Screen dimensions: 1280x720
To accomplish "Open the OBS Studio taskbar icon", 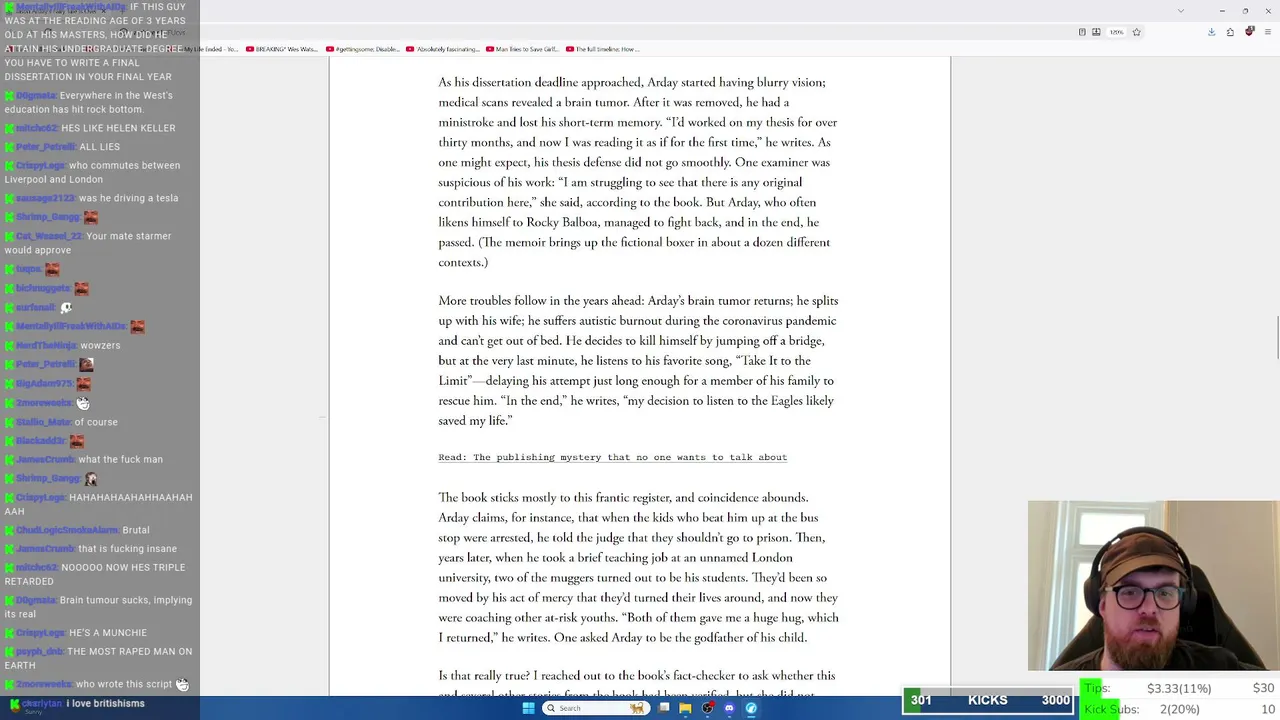I will coord(707,708).
